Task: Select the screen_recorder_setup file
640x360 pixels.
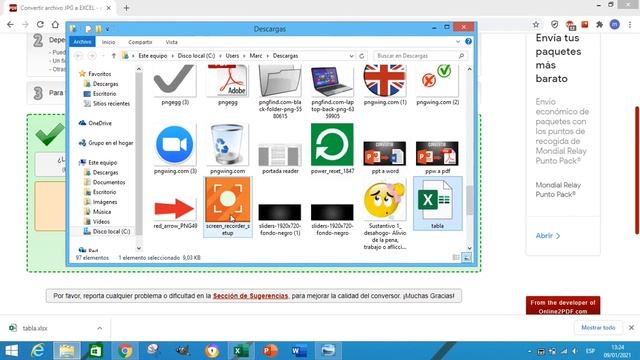Action: pos(228,207)
